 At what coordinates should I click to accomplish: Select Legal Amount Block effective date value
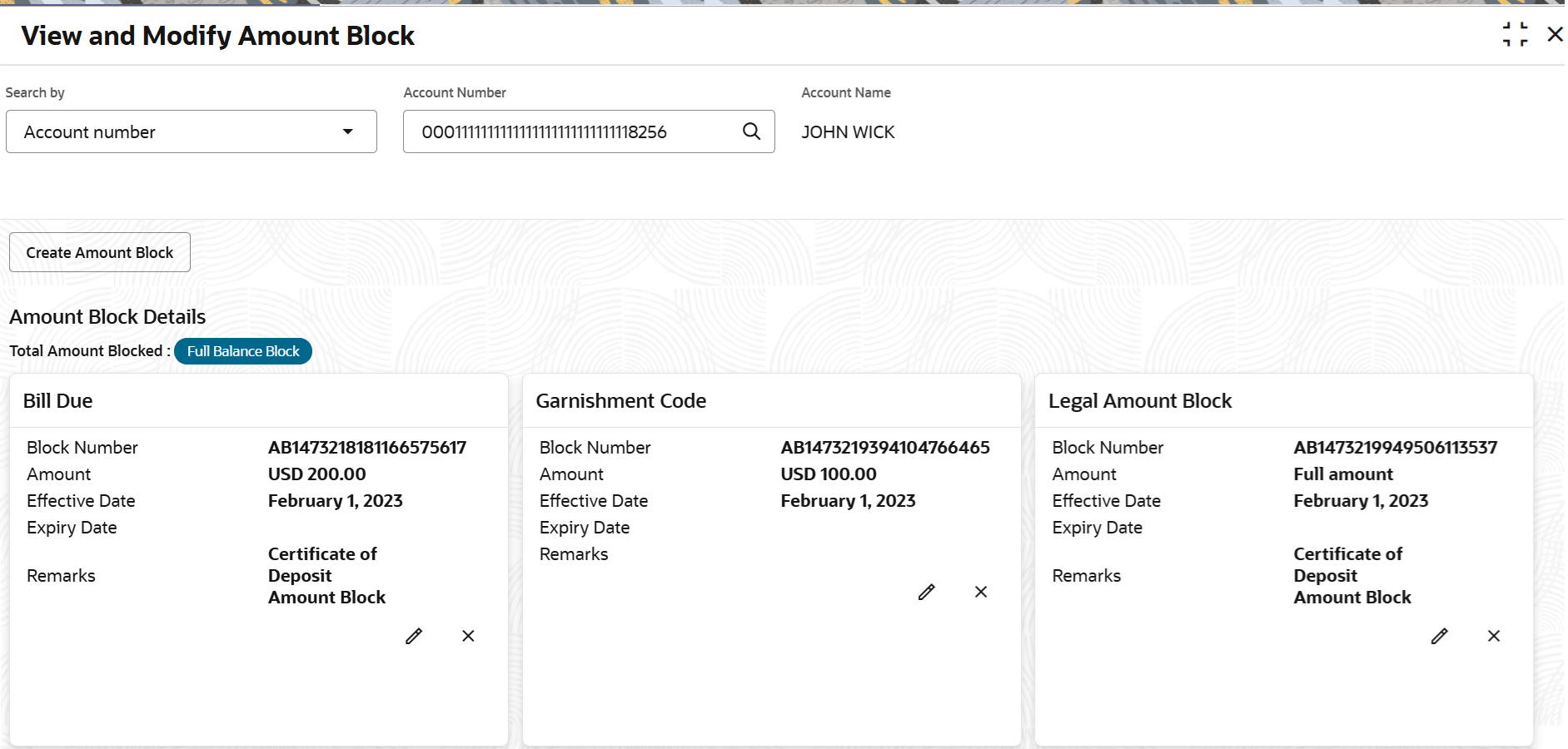point(1361,501)
